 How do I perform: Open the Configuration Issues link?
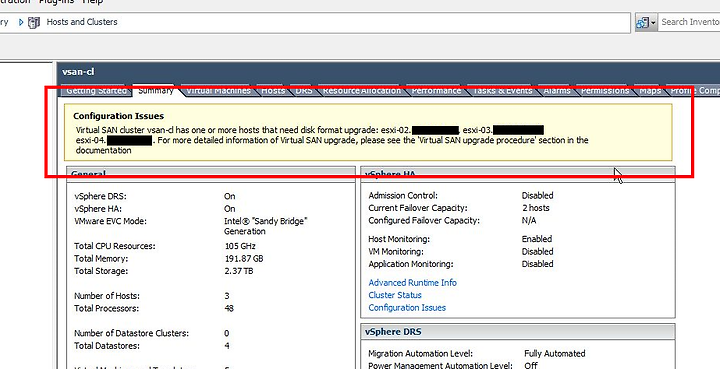tap(407, 308)
